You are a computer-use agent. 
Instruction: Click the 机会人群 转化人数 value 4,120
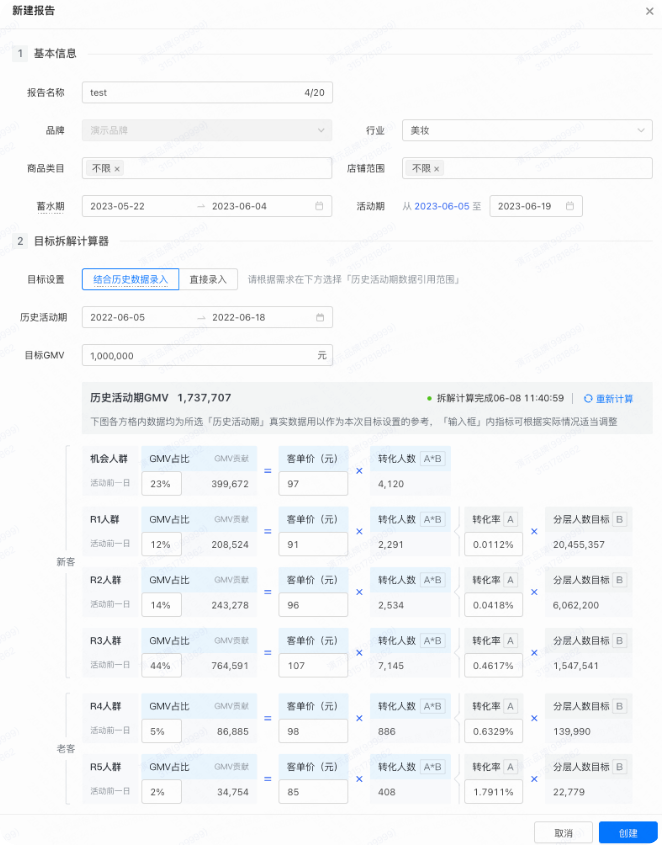(x=391, y=484)
